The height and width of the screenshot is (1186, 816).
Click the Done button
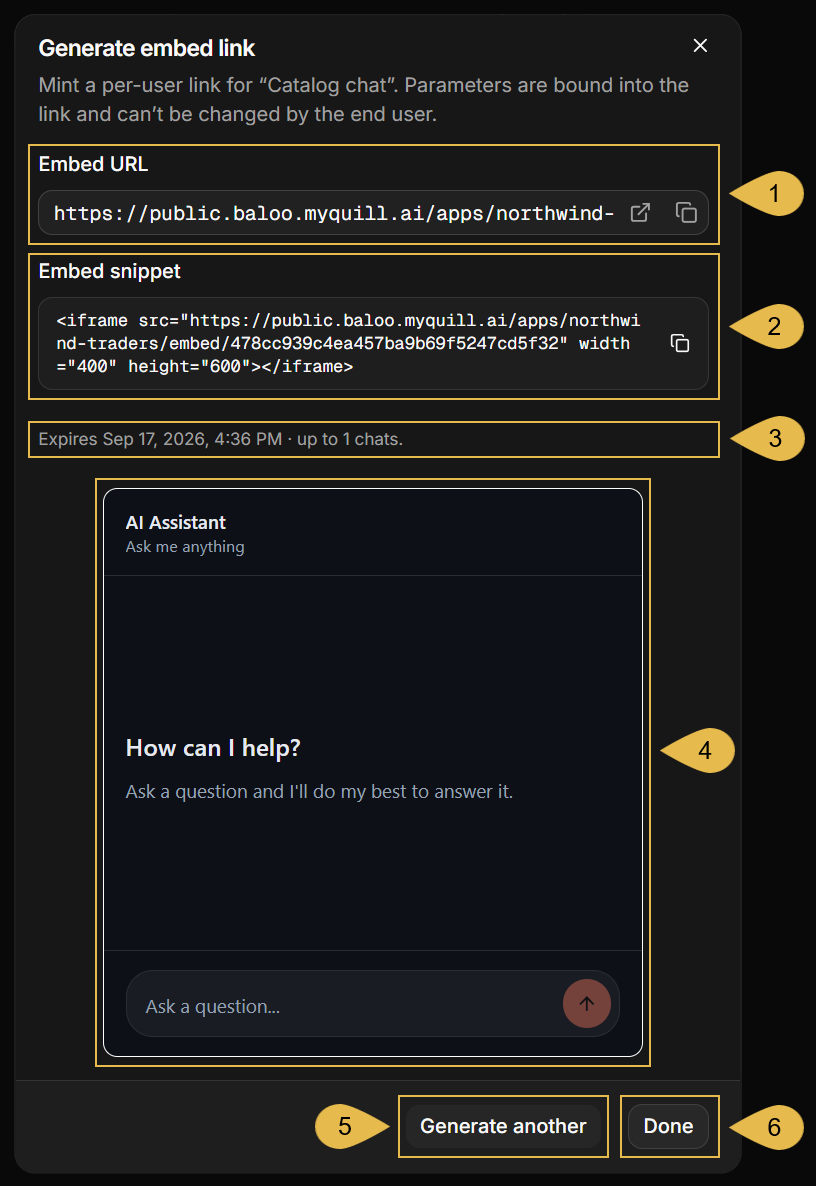click(x=669, y=1126)
